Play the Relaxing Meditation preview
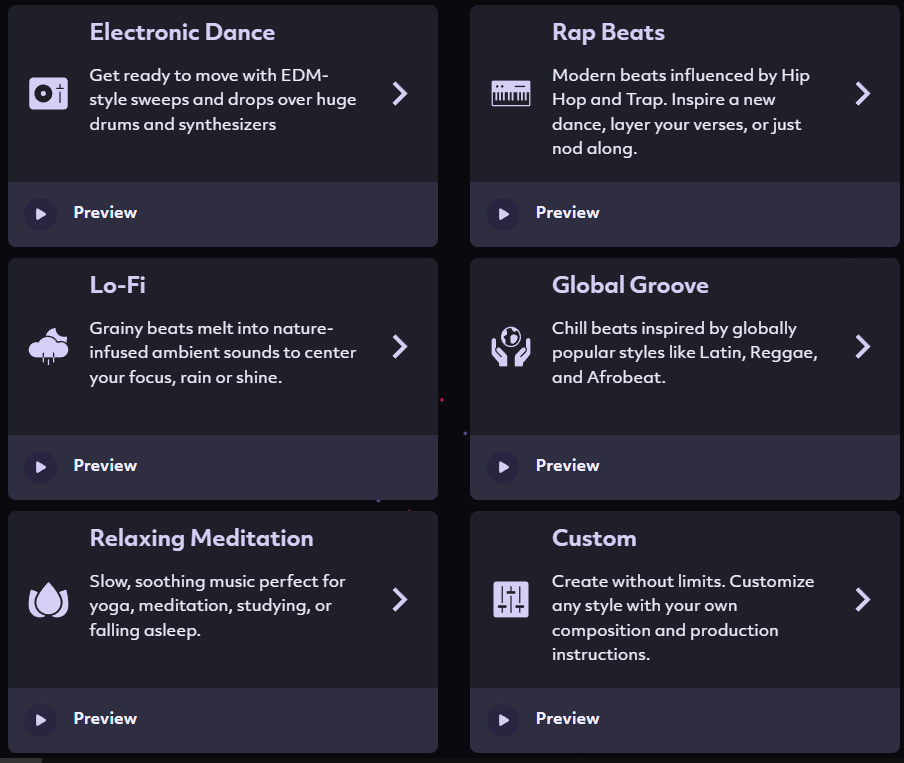Screen dimensions: 904x763 (x=40, y=720)
